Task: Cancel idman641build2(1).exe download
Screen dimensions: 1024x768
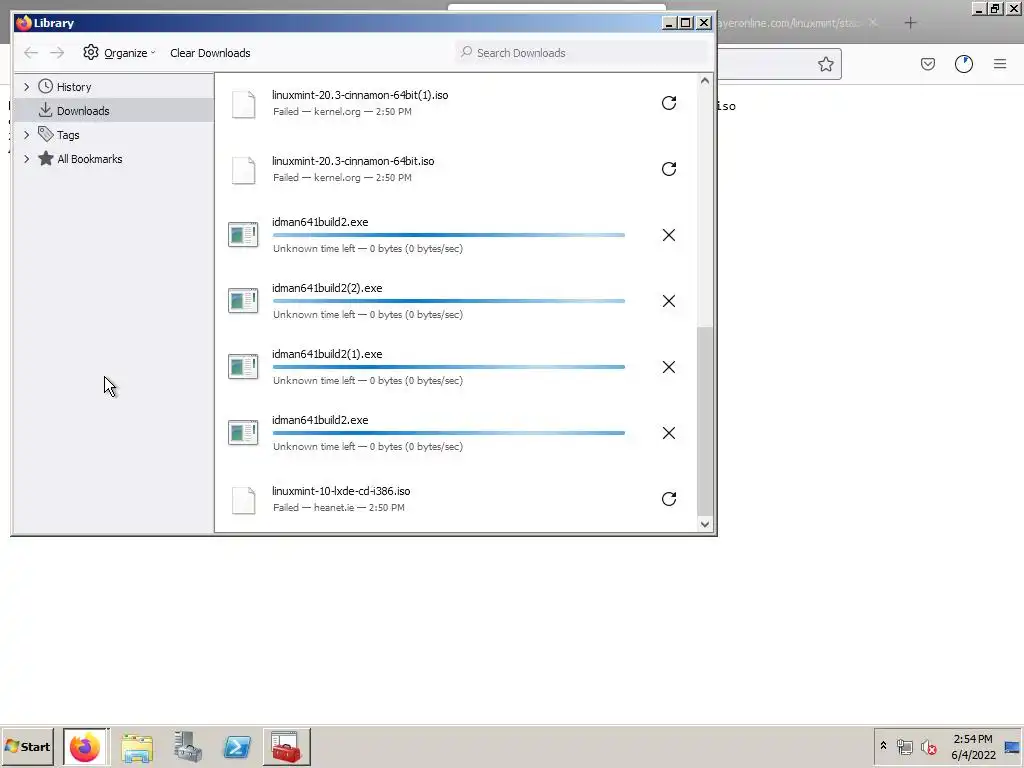Action: (669, 367)
